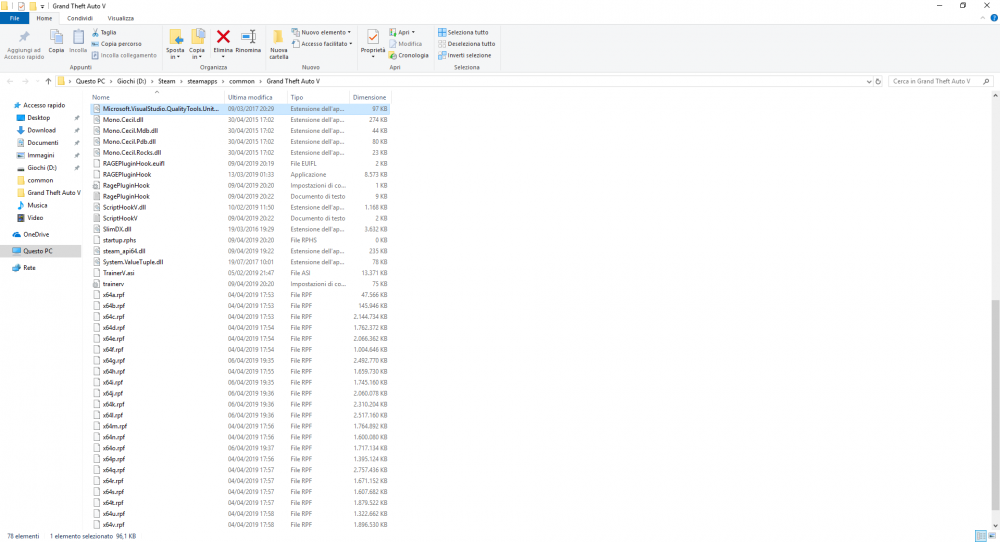Open the Accesso facilitato dropdown
The image size is (1000, 542).
pos(324,44)
